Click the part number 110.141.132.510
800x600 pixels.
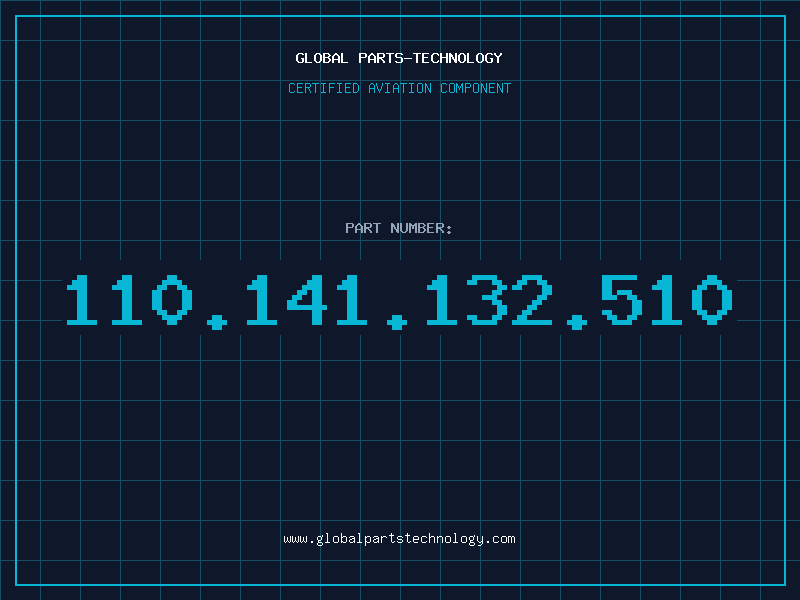(399, 302)
